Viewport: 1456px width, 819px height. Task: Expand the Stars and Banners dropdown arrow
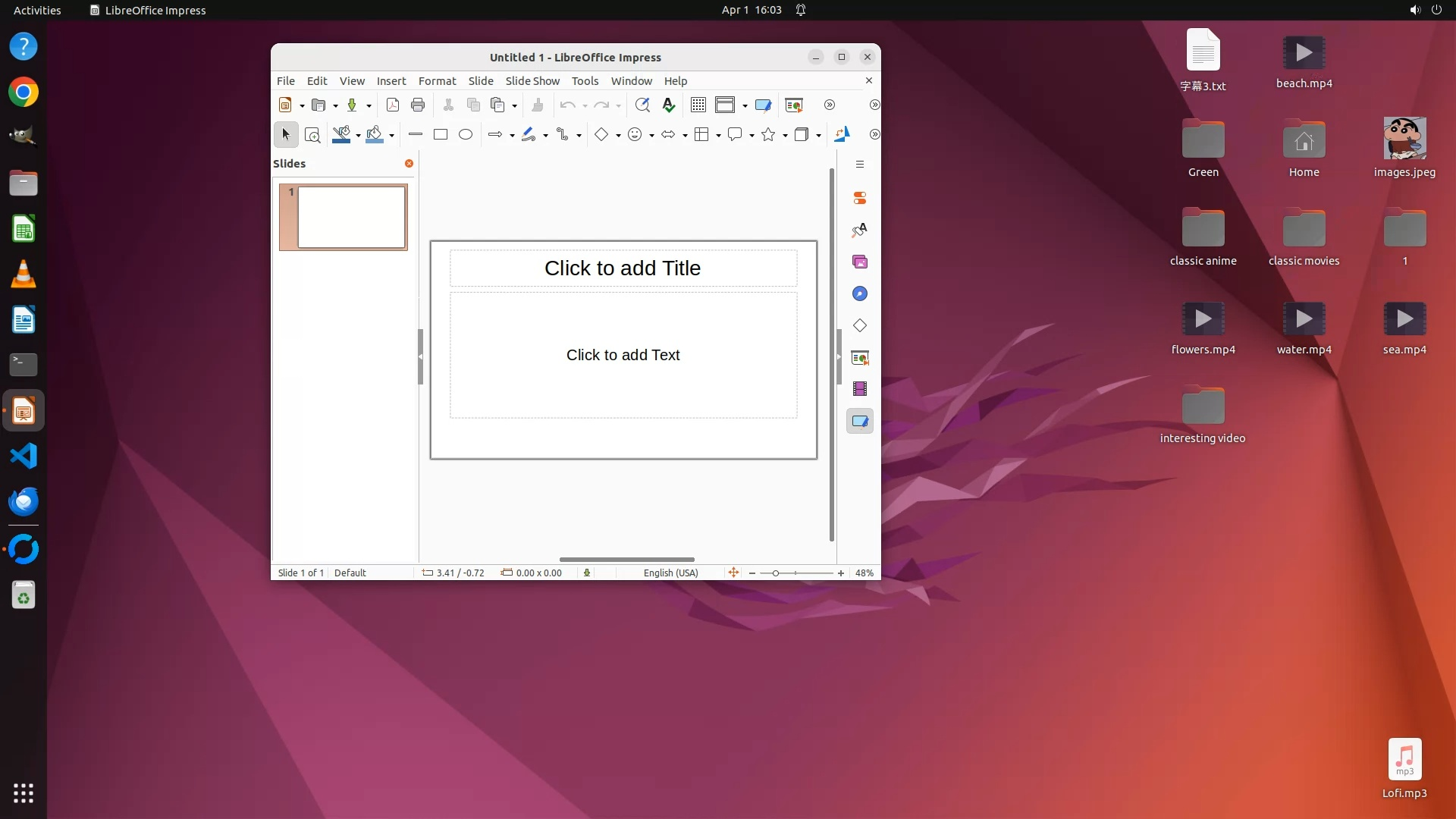point(785,136)
